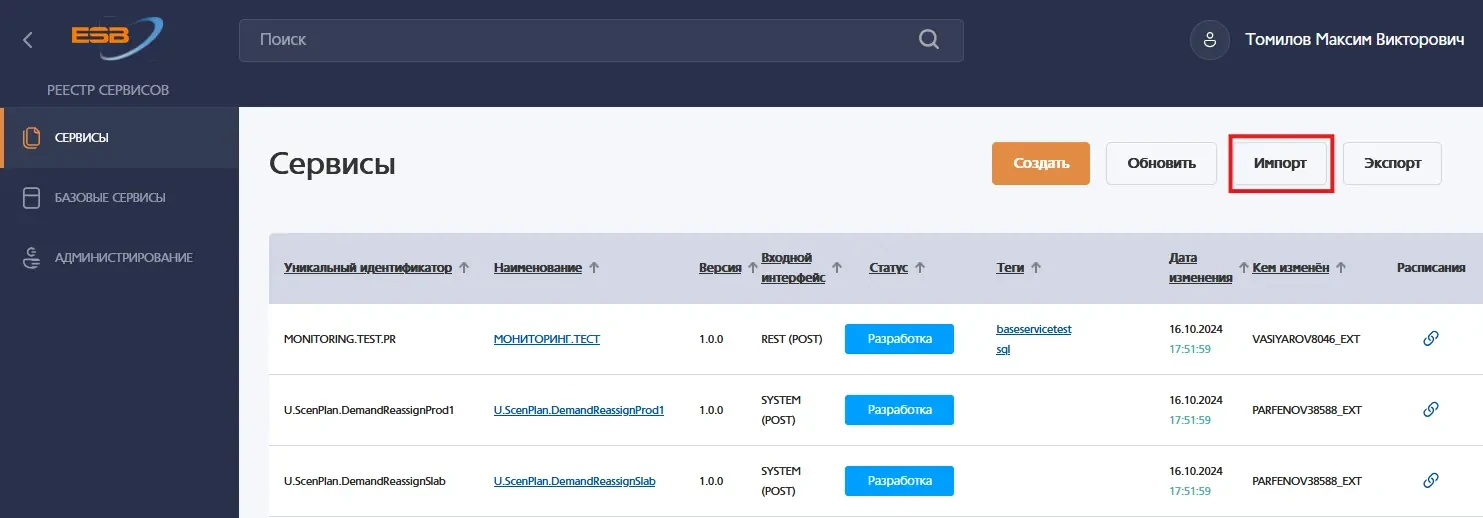Select the MONITORING.TEST.PR identifier cell
1483x518 pixels.
[x=339, y=339]
